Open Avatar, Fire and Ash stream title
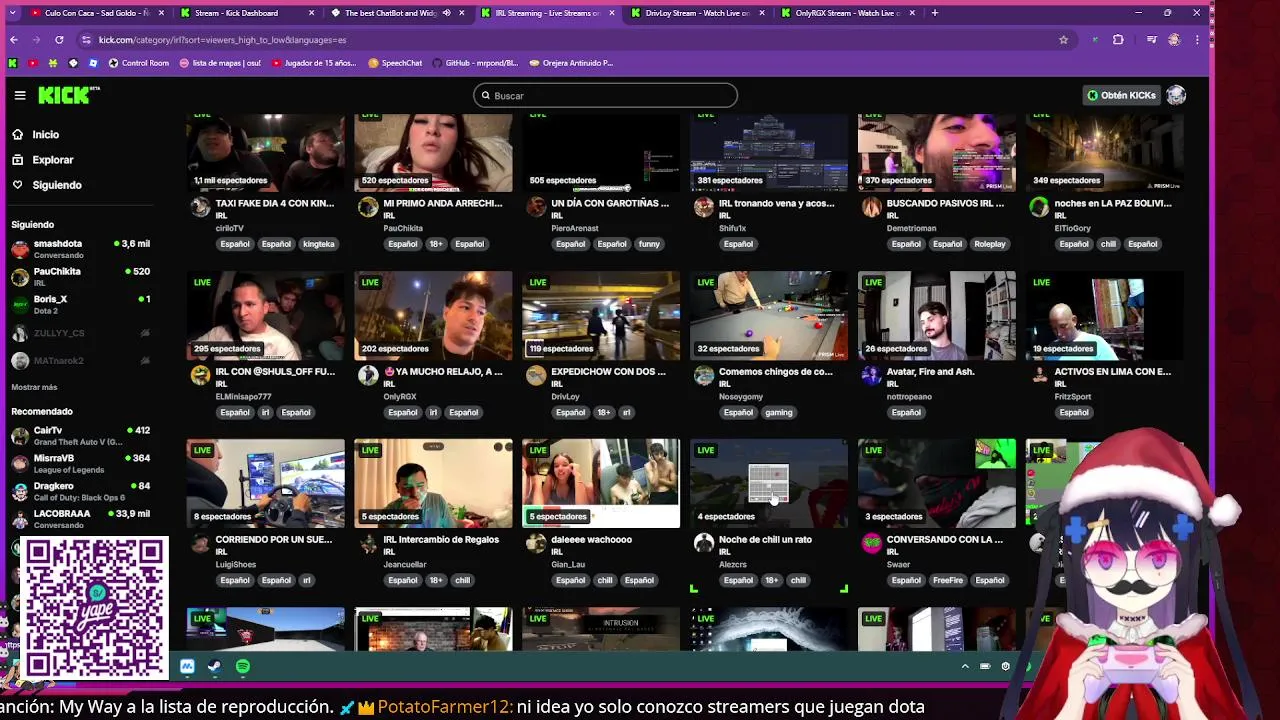Image resolution: width=1280 pixels, height=720 pixels. (930, 371)
